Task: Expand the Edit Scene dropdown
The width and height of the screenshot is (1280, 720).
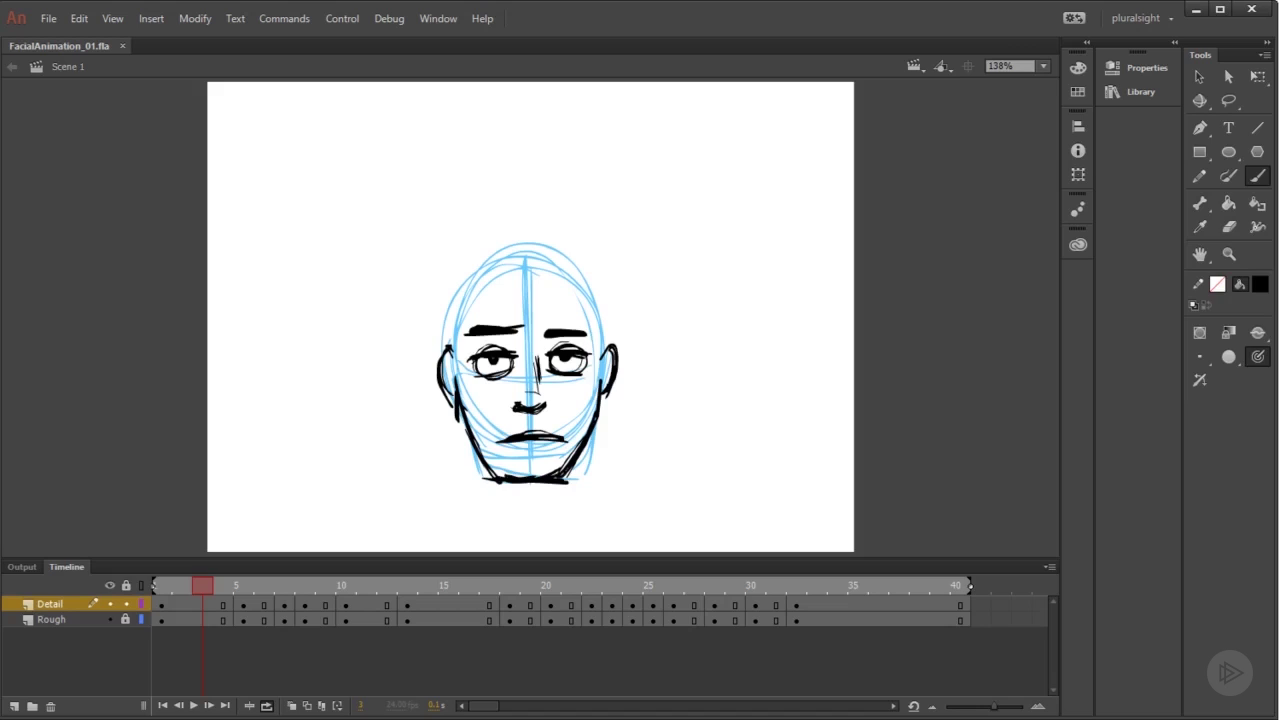Action: point(914,66)
